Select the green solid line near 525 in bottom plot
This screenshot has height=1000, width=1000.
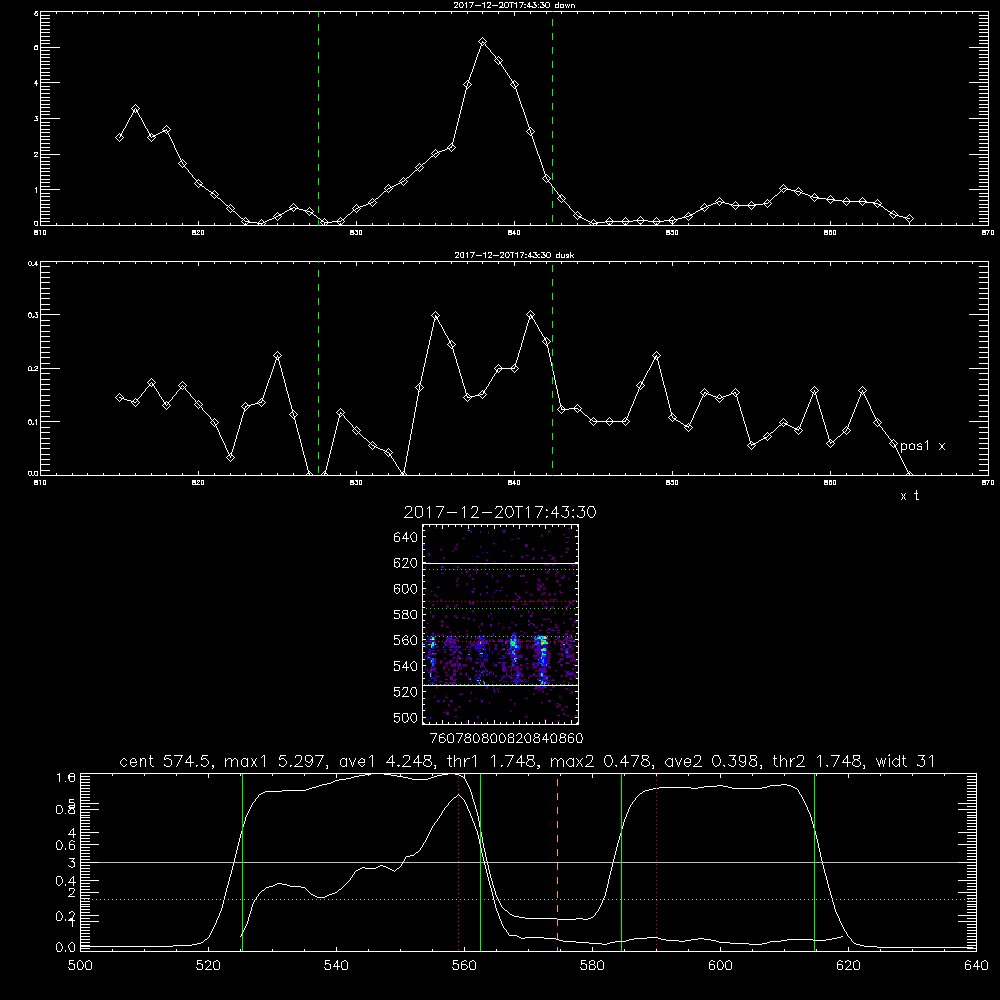coord(242,861)
